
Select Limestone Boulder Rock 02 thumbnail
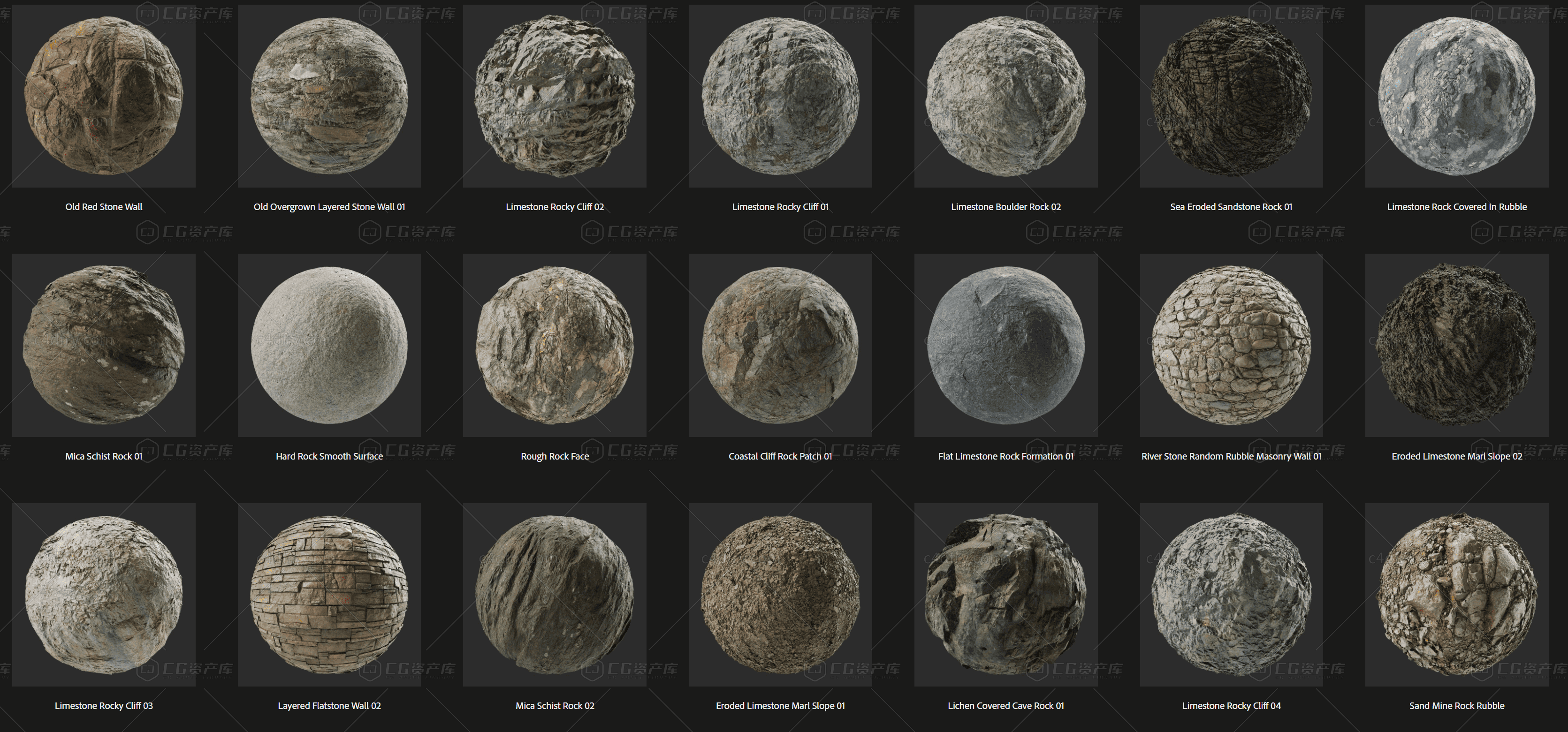click(1005, 96)
